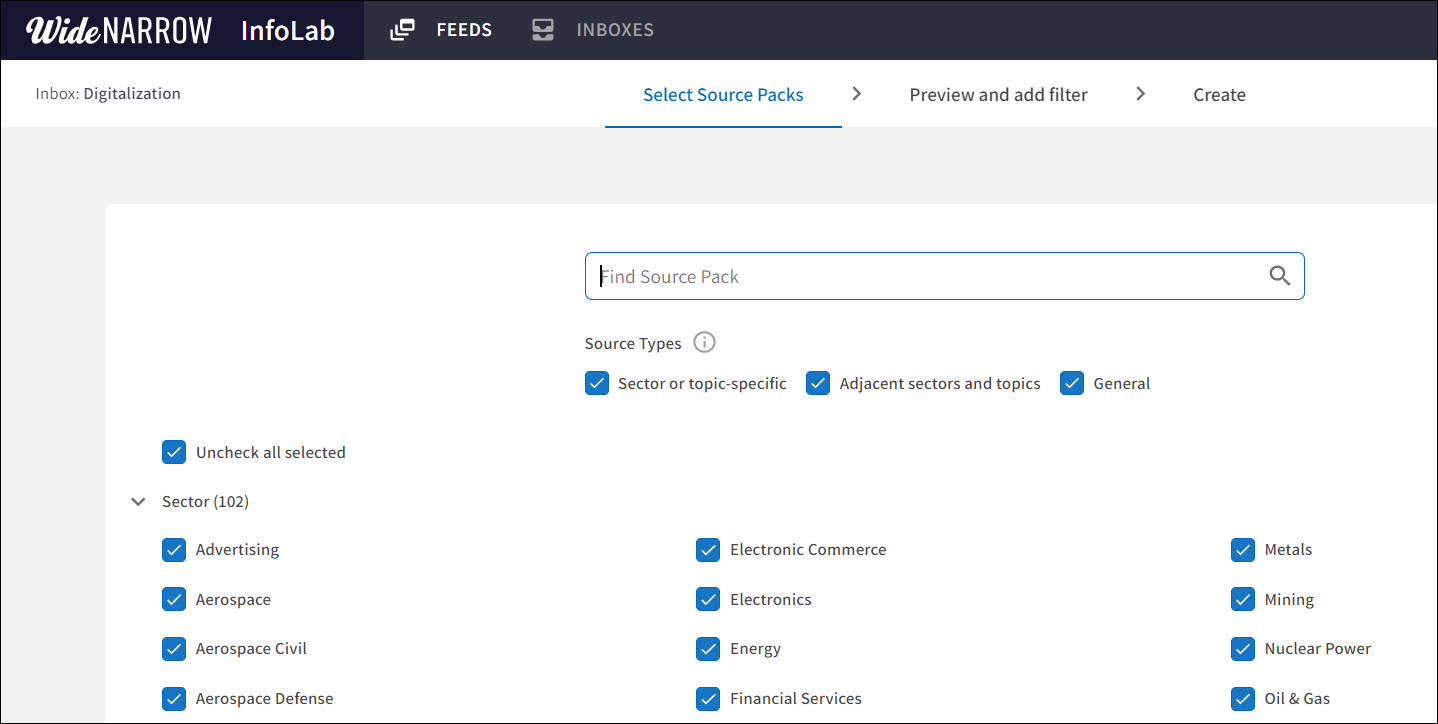Viewport: 1438px width, 724px height.
Task: Deselect the Nuclear Power source pack
Action: click(x=1243, y=648)
